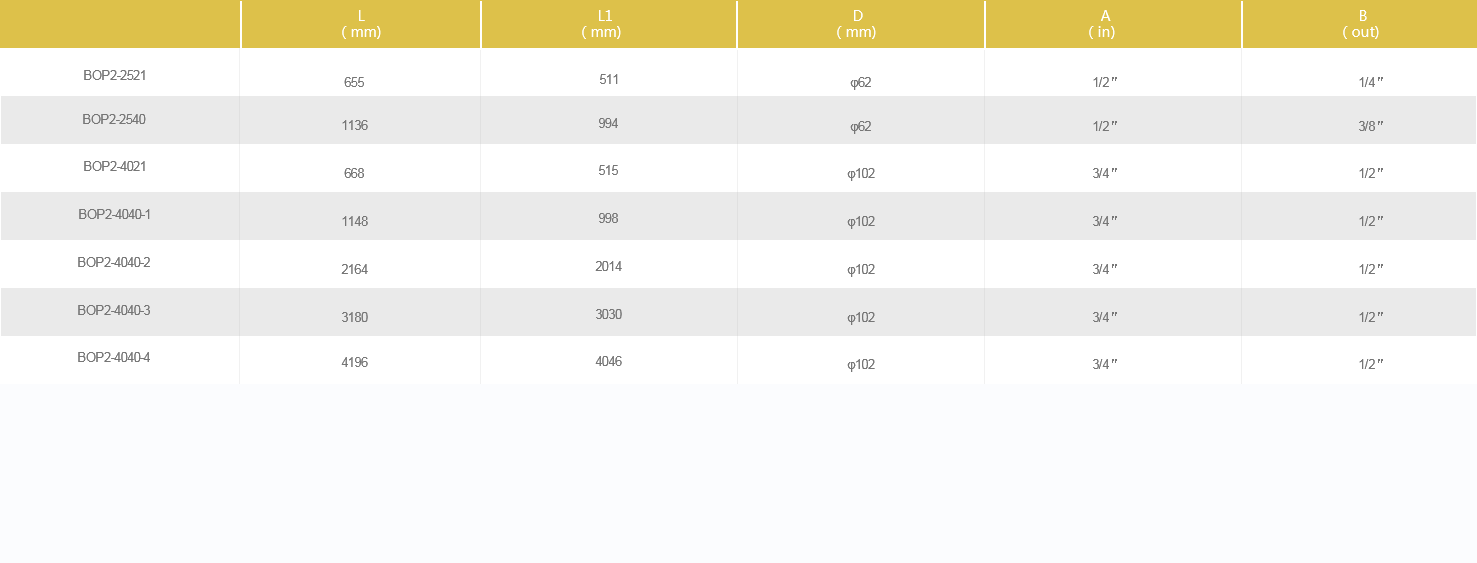Select the BOP2-2521 model row label

point(115,75)
